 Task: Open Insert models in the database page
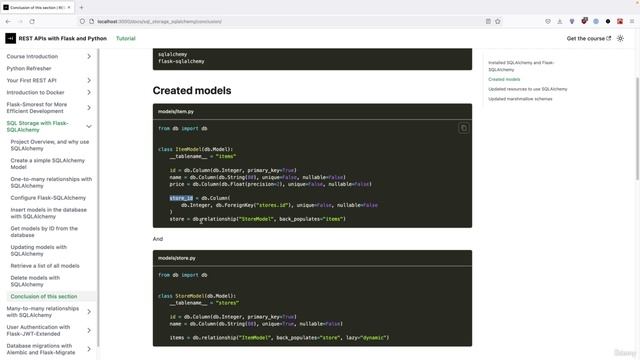(49, 213)
